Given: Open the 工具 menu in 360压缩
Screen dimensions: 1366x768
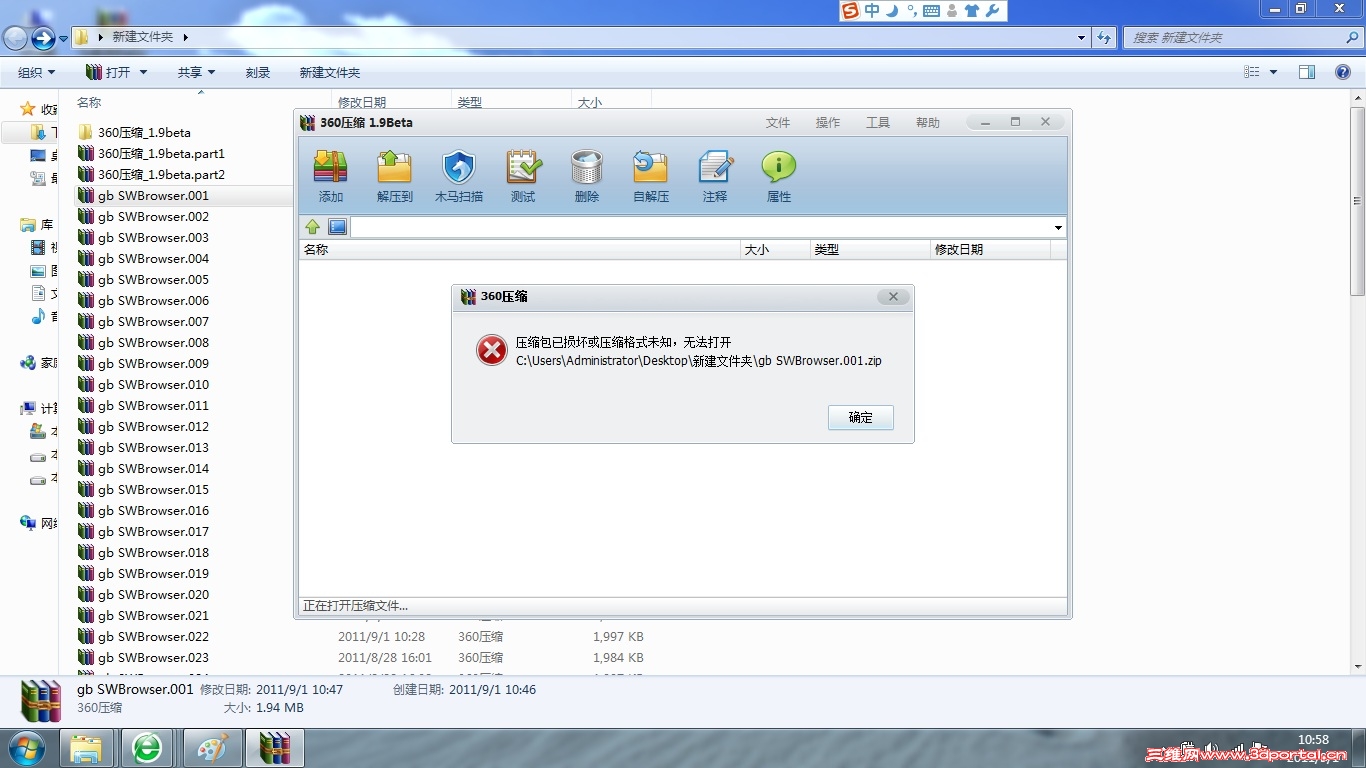Looking at the screenshot, I should tap(878, 123).
